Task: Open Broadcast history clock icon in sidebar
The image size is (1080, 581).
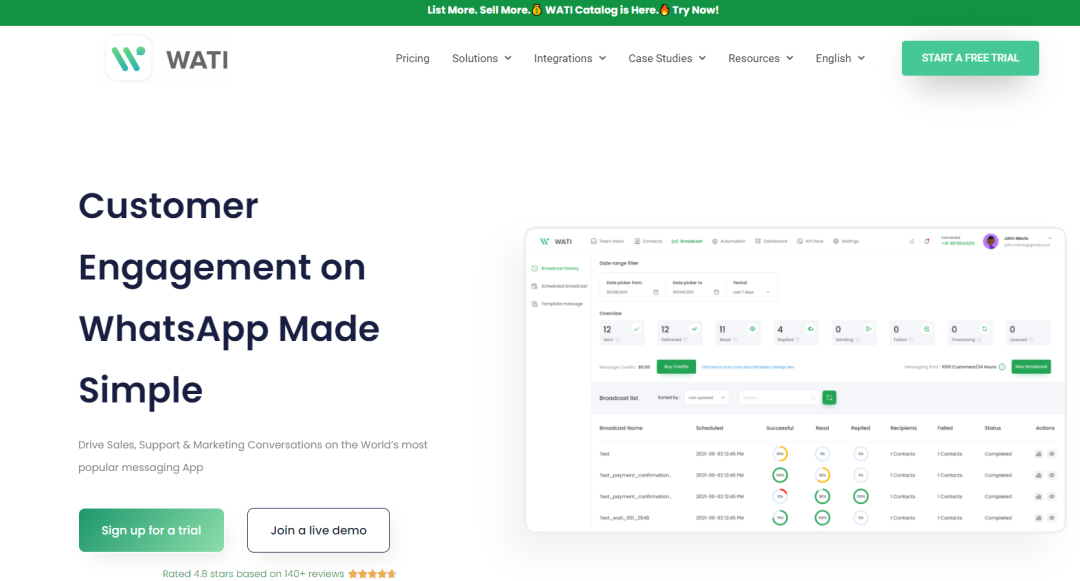Action: 534,268
